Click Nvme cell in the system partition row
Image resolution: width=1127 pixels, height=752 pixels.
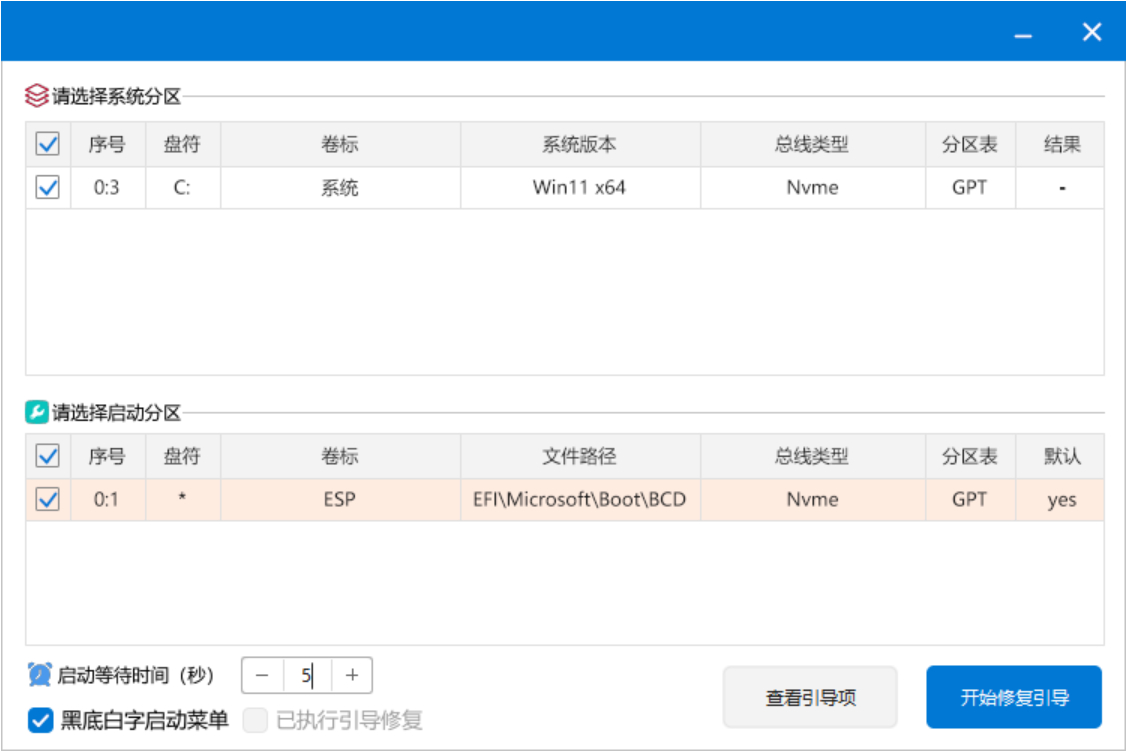(812, 188)
